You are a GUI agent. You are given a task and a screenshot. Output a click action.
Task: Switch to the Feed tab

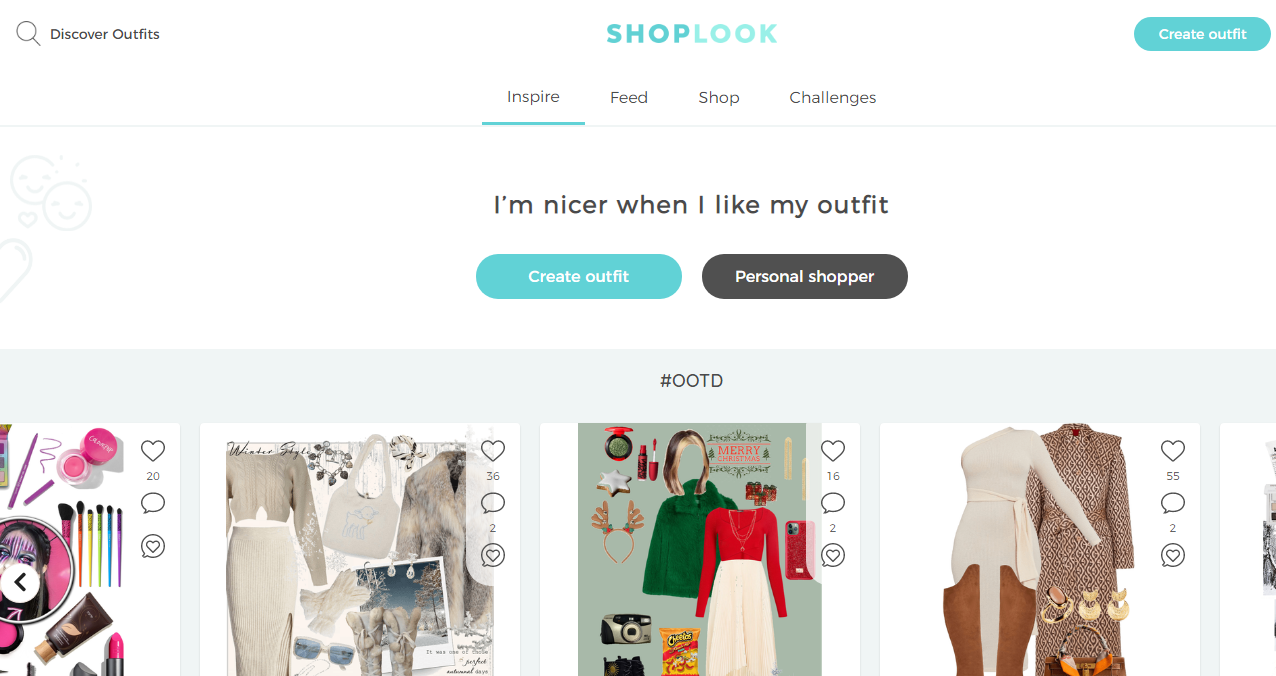tap(629, 98)
